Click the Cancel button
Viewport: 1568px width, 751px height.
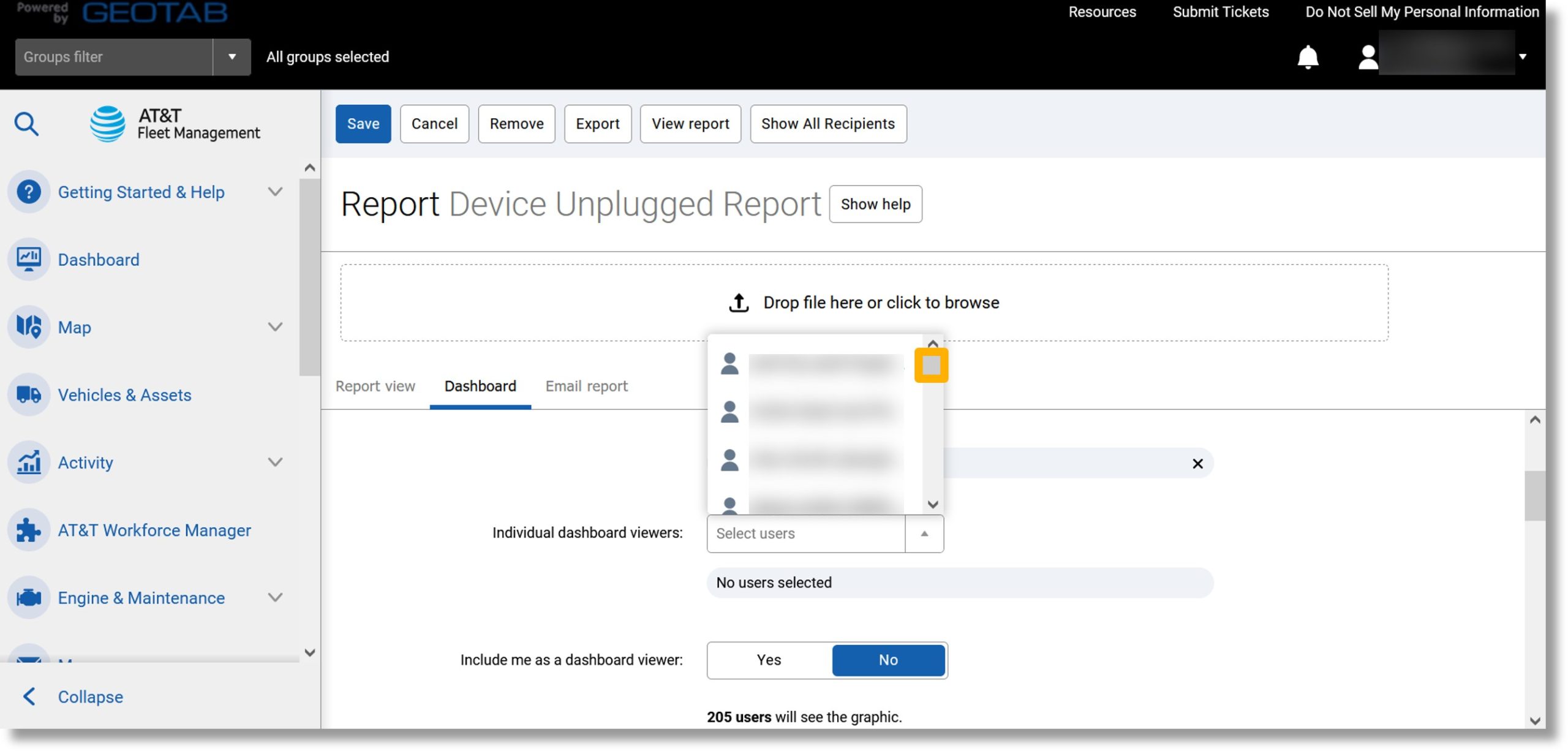point(434,124)
